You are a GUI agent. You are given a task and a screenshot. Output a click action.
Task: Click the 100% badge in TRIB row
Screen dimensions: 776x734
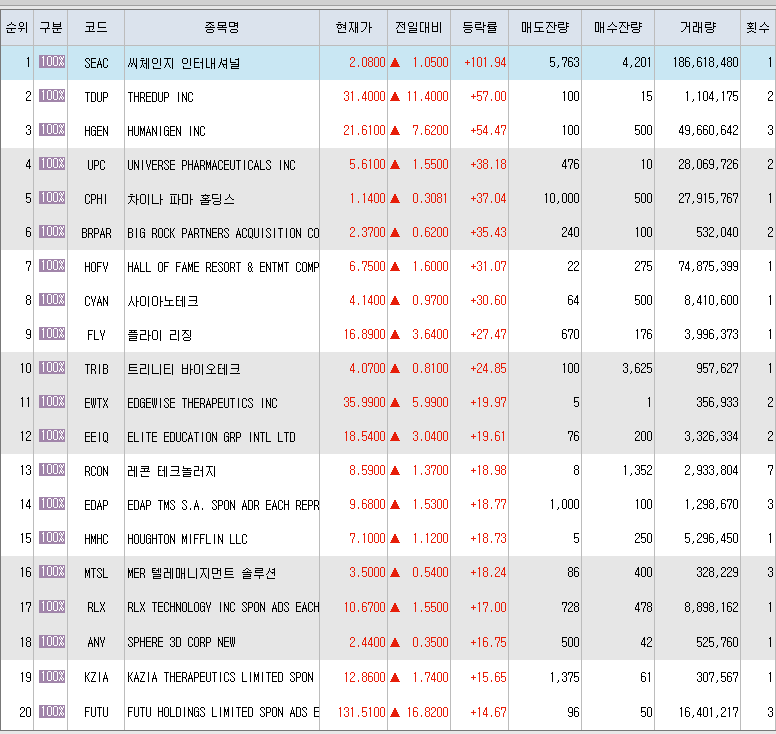click(52, 367)
